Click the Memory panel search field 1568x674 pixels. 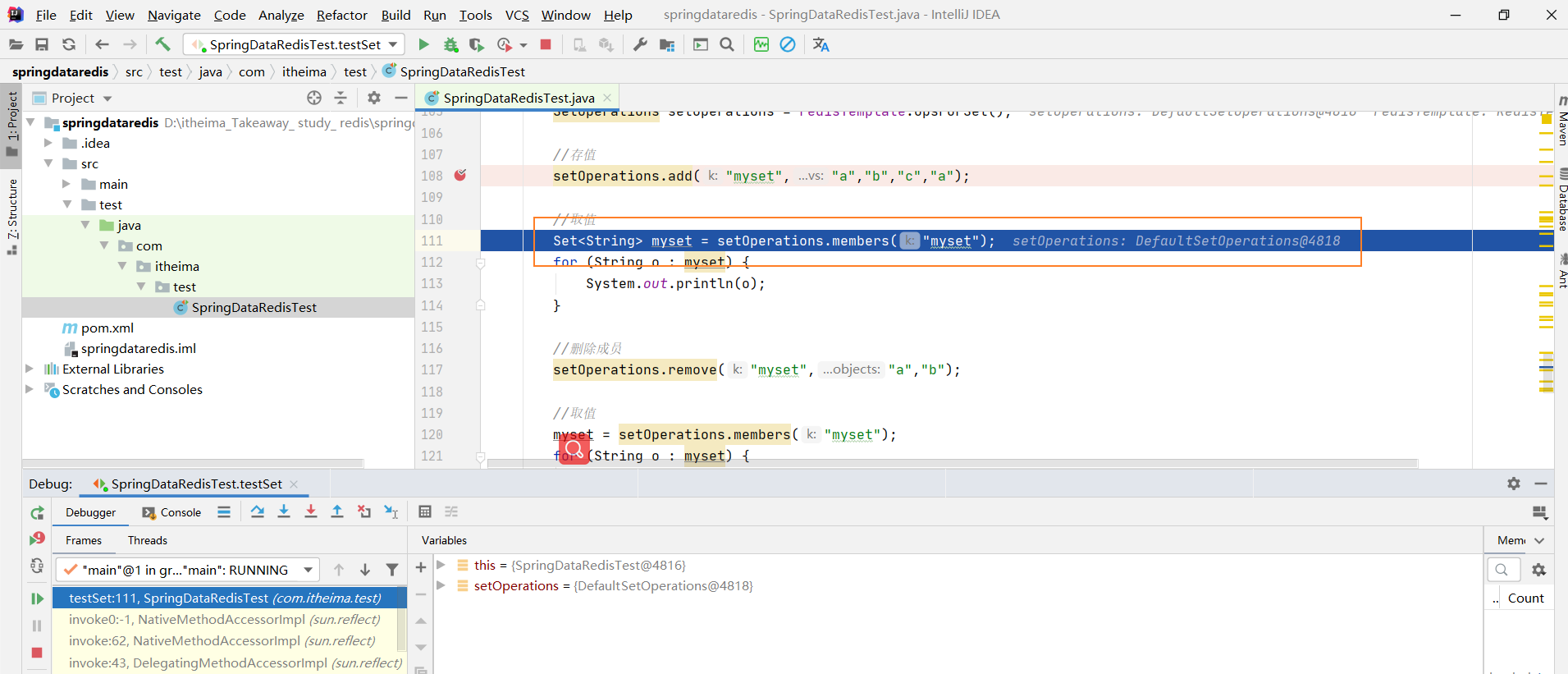1503,569
